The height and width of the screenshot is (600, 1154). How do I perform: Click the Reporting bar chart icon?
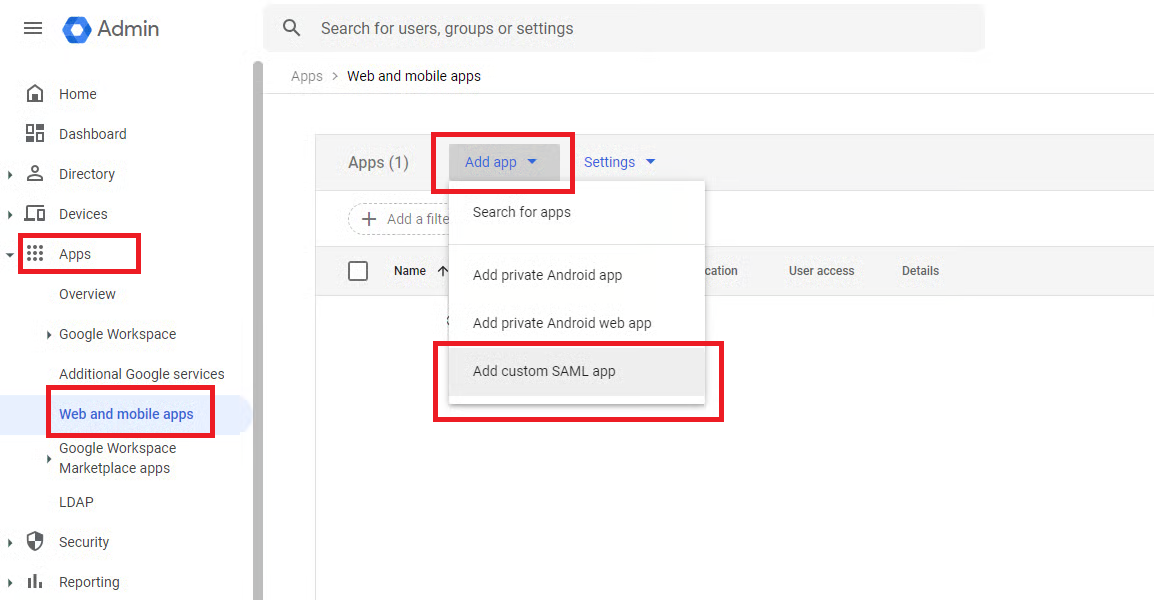(35, 582)
